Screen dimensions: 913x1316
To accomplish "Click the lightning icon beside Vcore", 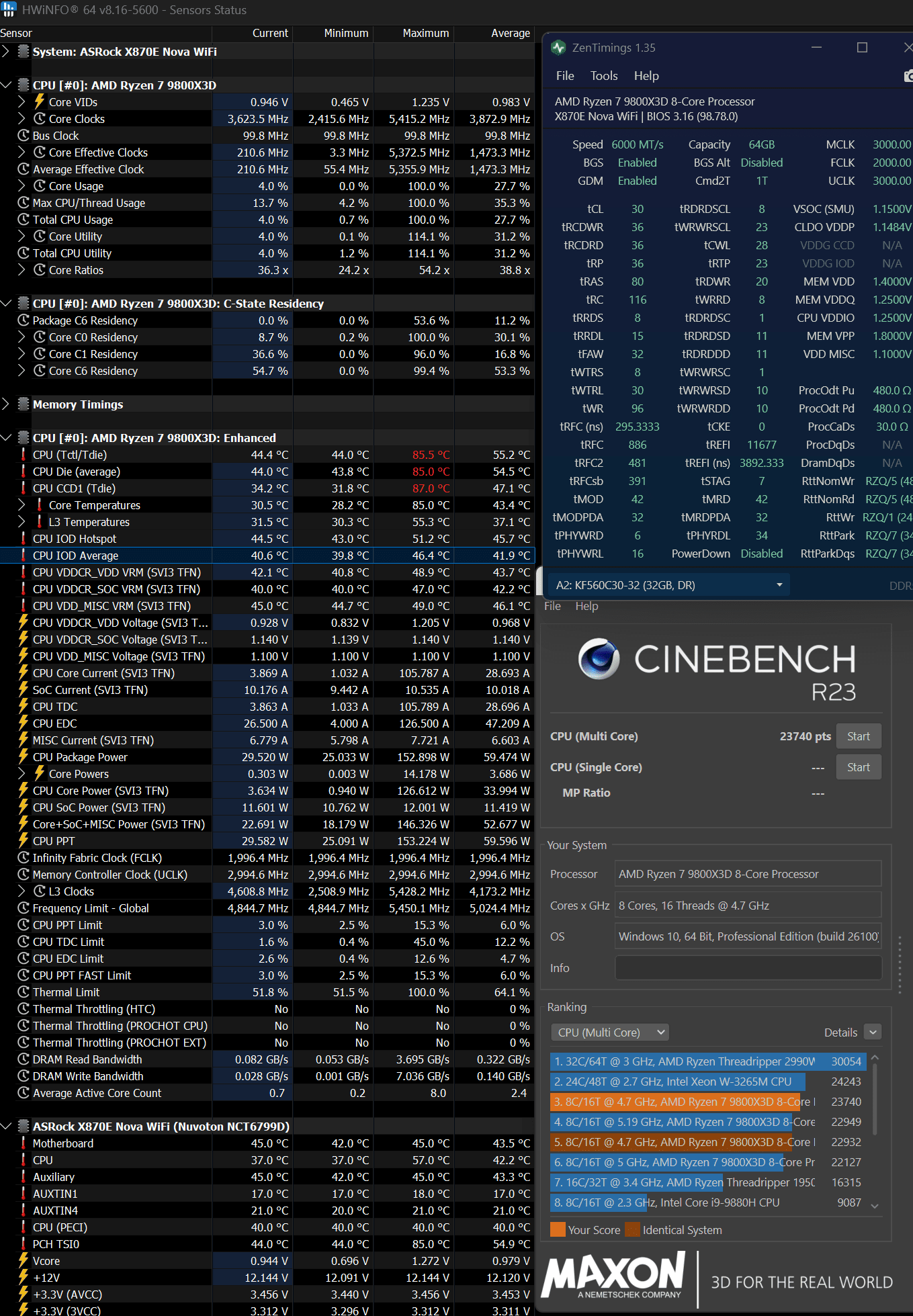I will 24,1260.
